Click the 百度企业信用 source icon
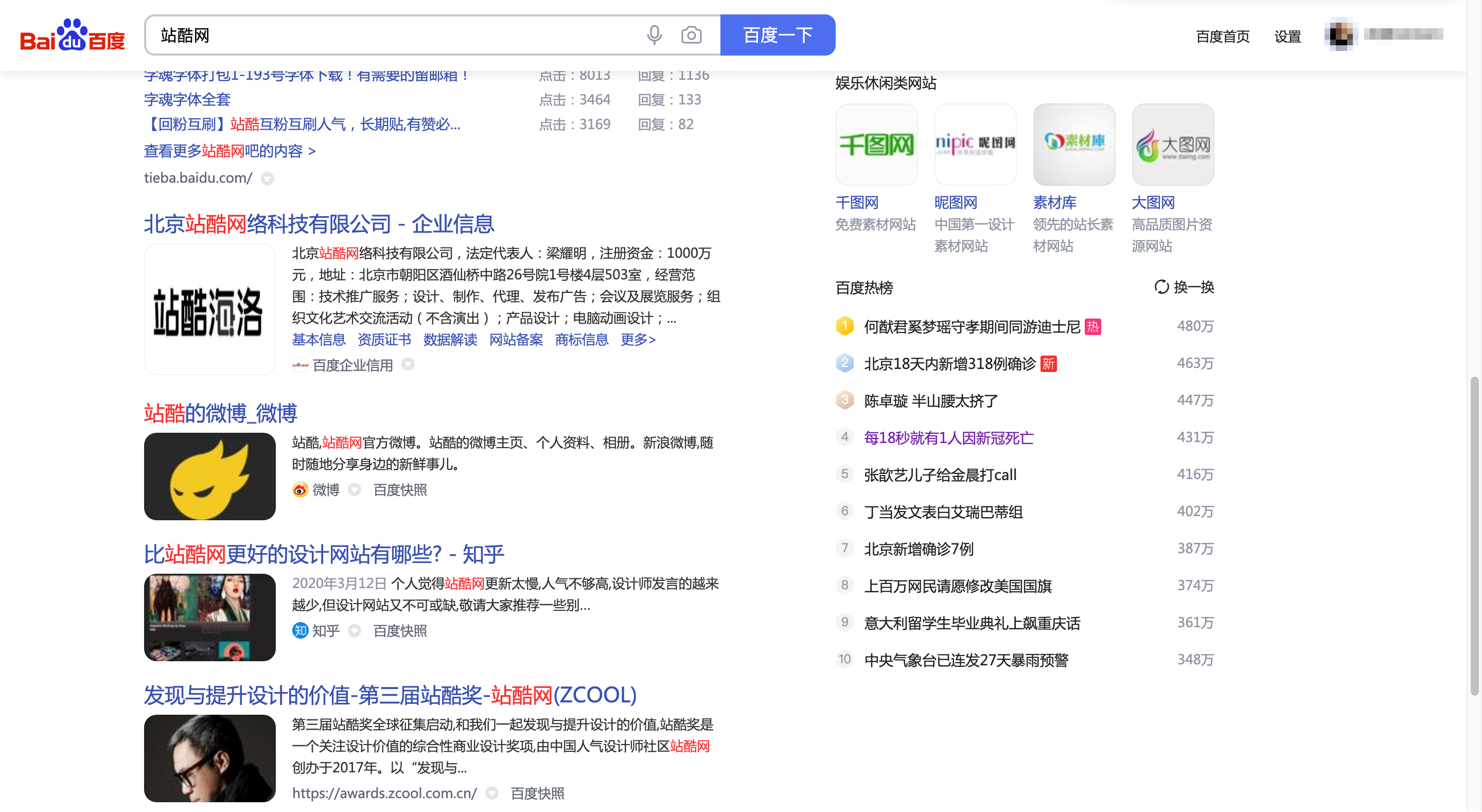 point(301,365)
